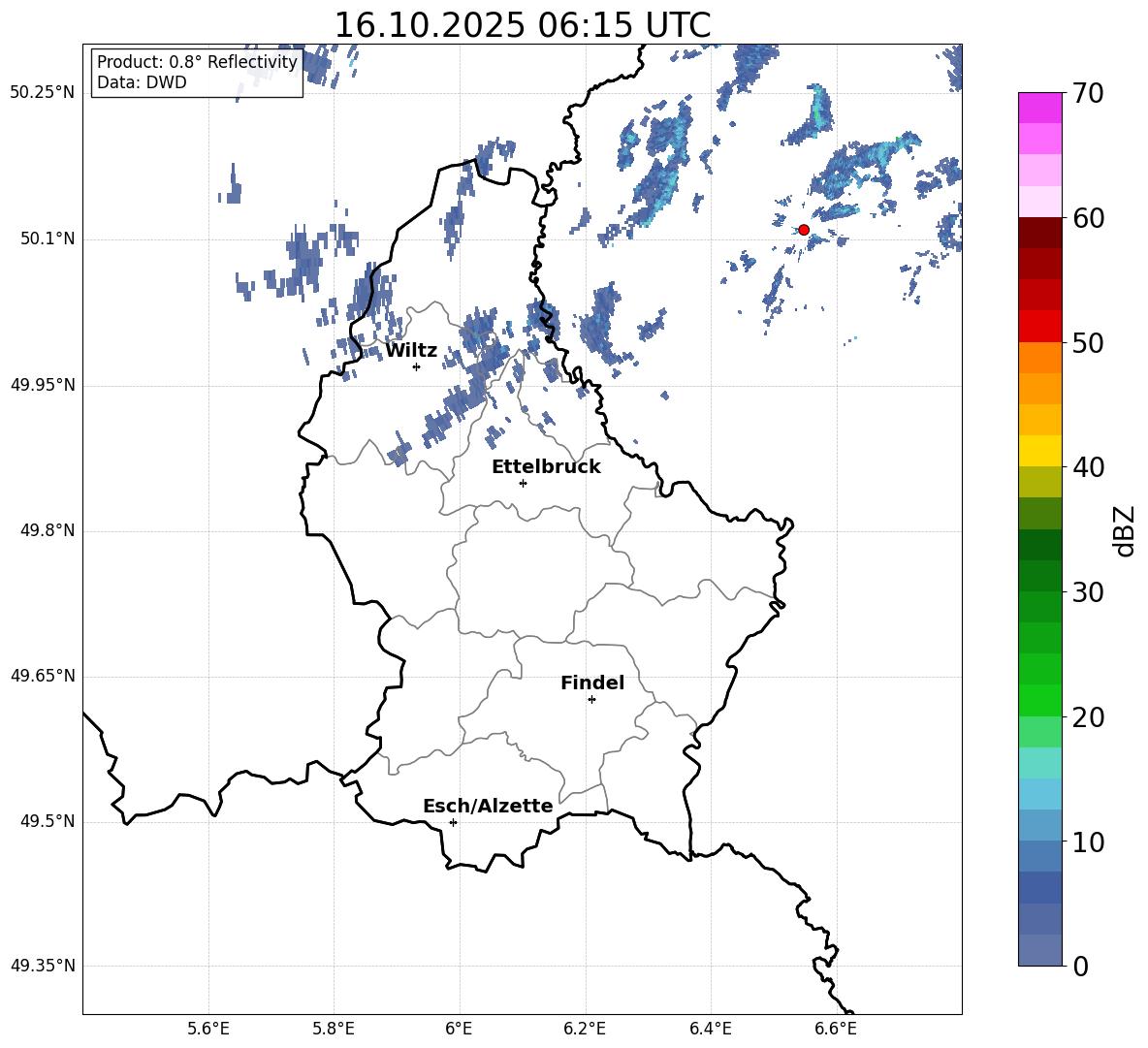Click the 49.95°N latitude tick label
The image size is (1148, 1048).
pyautogui.click(x=43, y=385)
